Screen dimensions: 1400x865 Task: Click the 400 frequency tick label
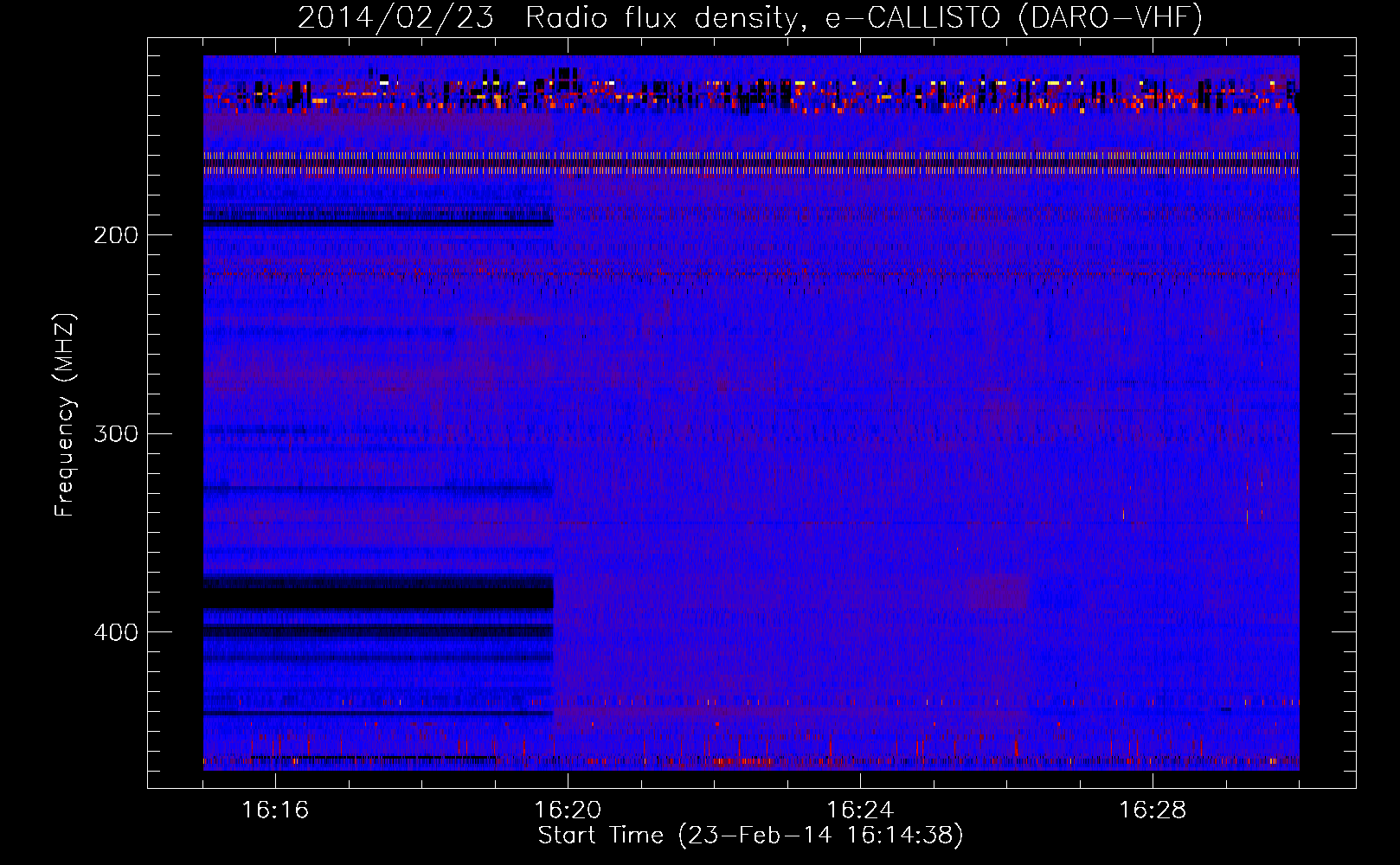point(116,632)
